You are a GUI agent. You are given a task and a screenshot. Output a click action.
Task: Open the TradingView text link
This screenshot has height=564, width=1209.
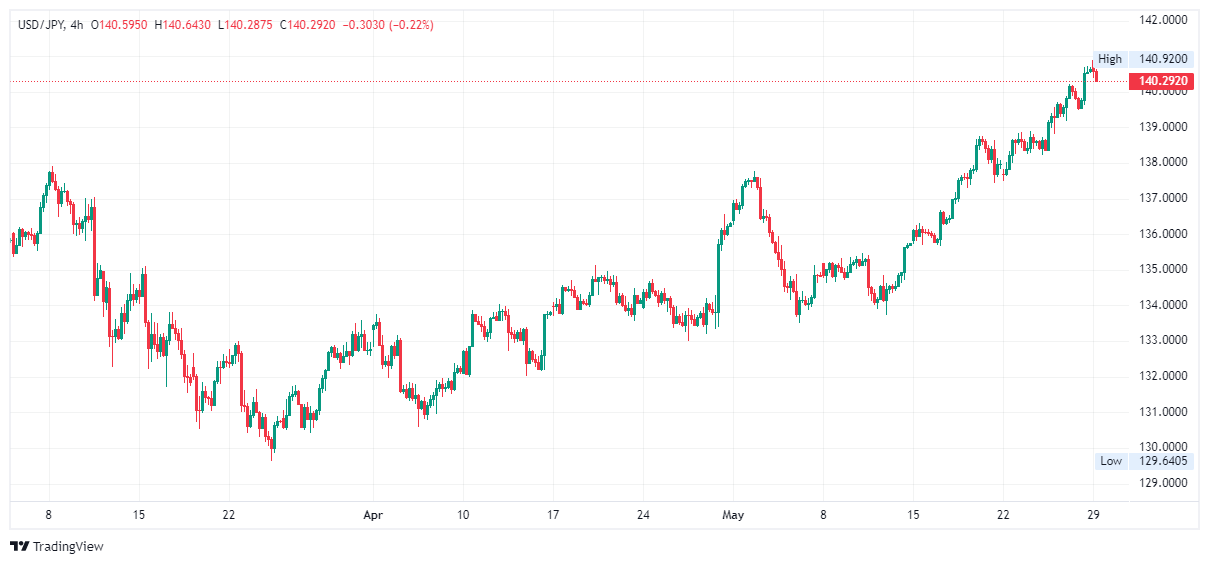[x=68, y=546]
